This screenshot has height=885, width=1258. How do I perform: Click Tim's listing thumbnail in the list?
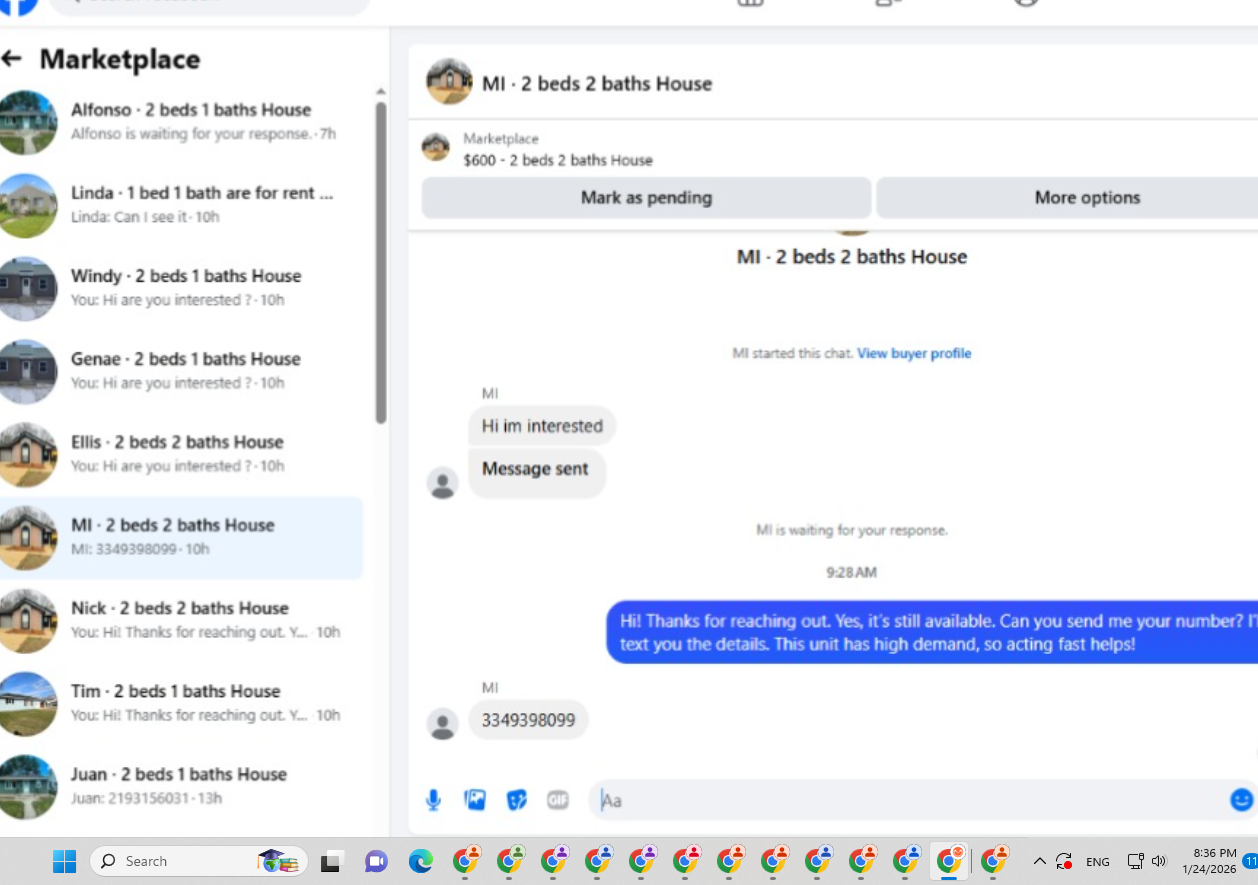pyautogui.click(x=26, y=703)
